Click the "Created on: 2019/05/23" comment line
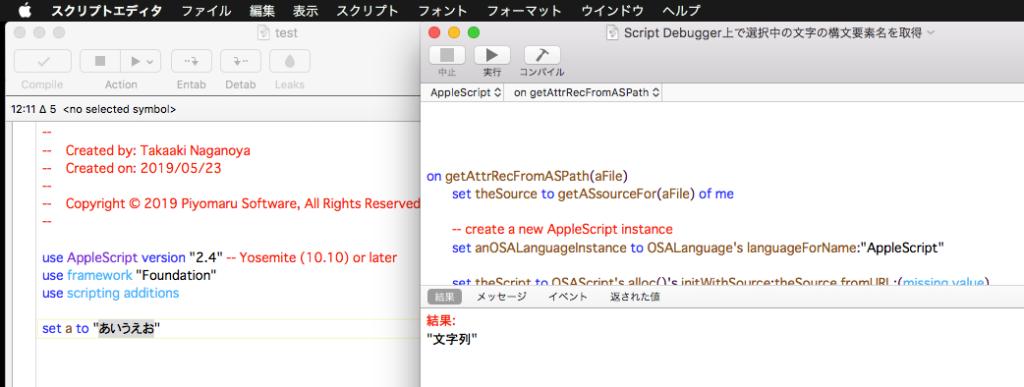 point(132,168)
